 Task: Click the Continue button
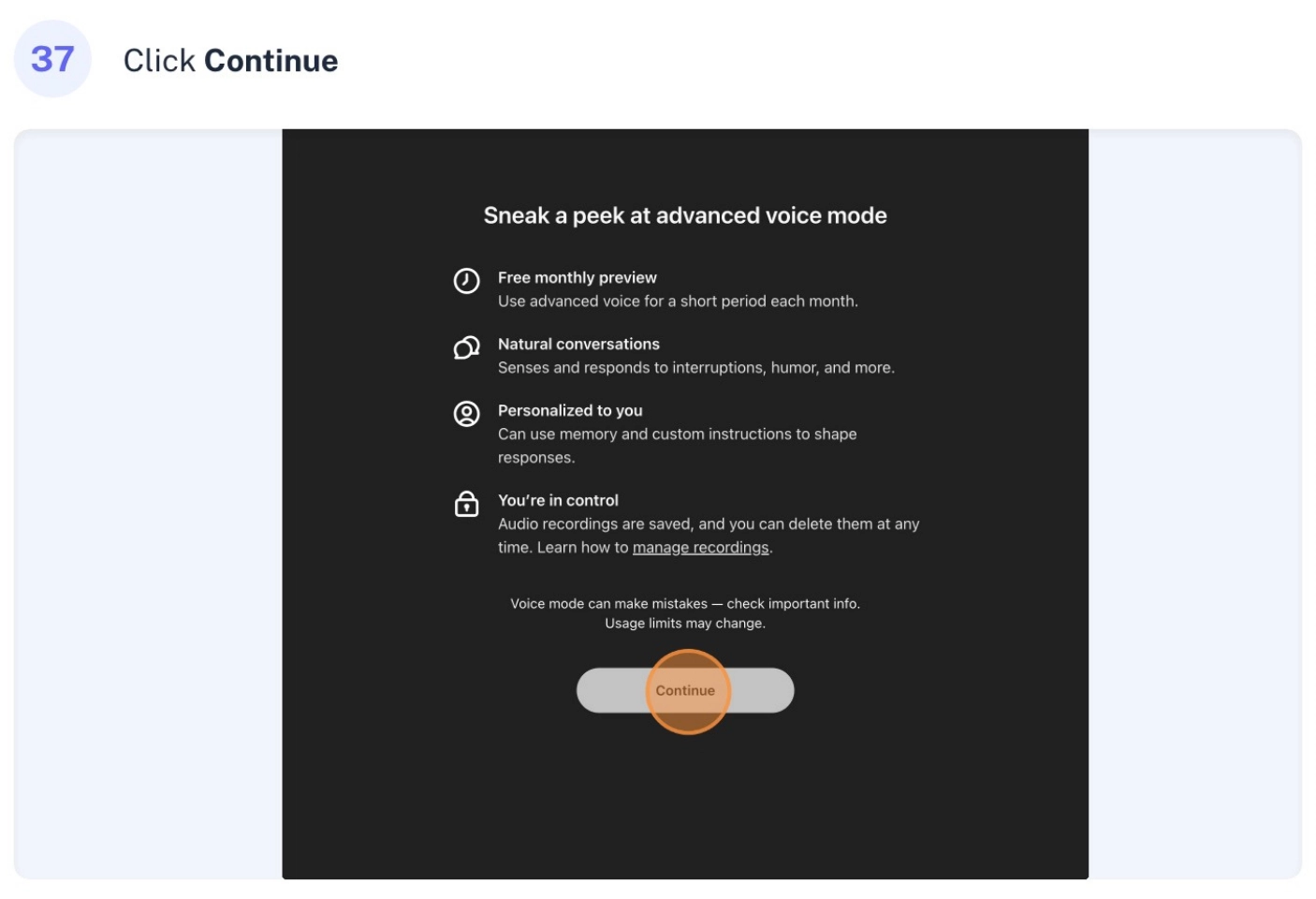[x=685, y=690]
